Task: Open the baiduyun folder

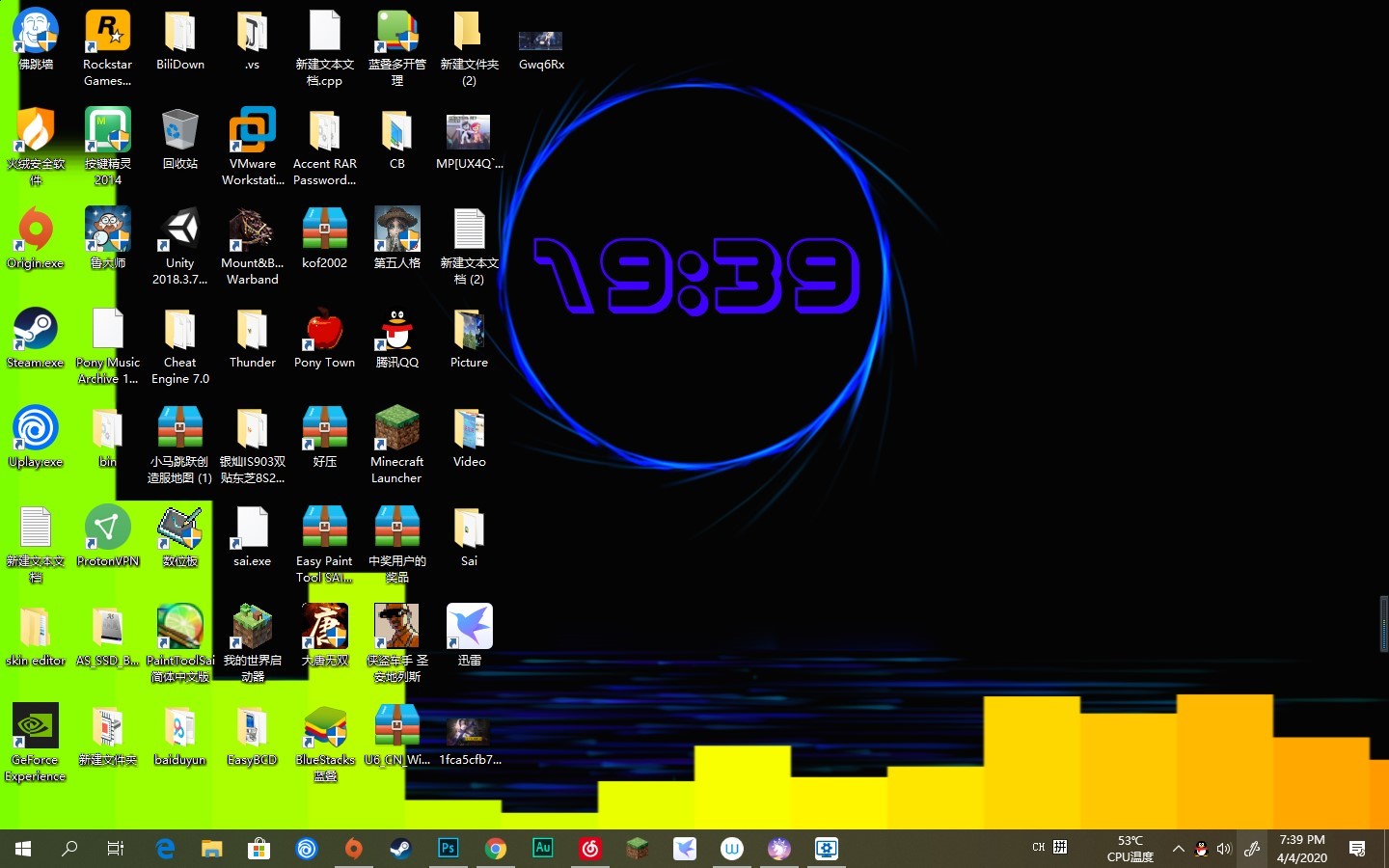Action: click(x=180, y=736)
